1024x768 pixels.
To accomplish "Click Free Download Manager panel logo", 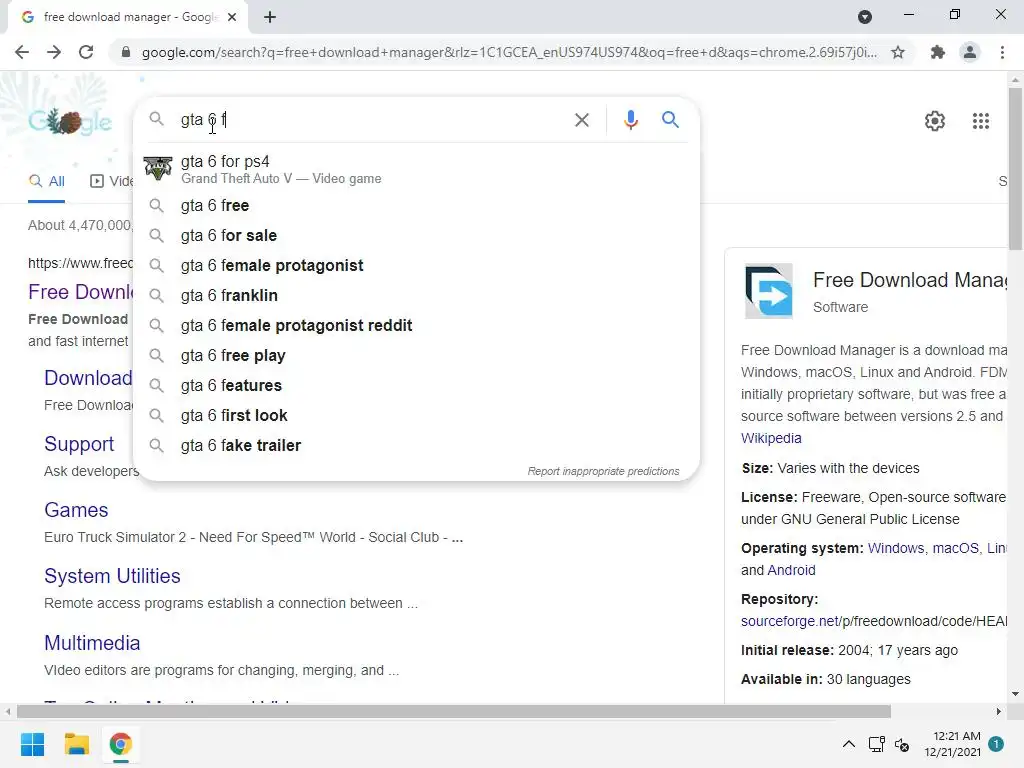I will click(769, 291).
